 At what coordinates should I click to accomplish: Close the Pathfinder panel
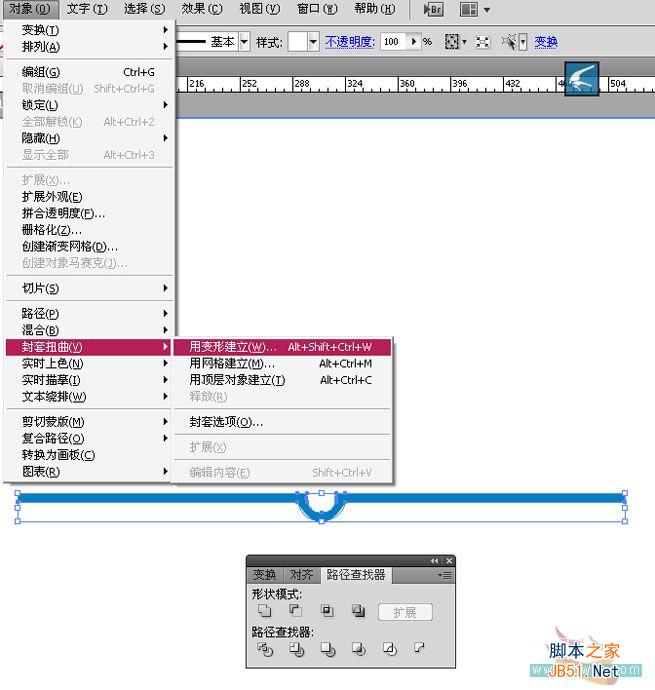449,561
